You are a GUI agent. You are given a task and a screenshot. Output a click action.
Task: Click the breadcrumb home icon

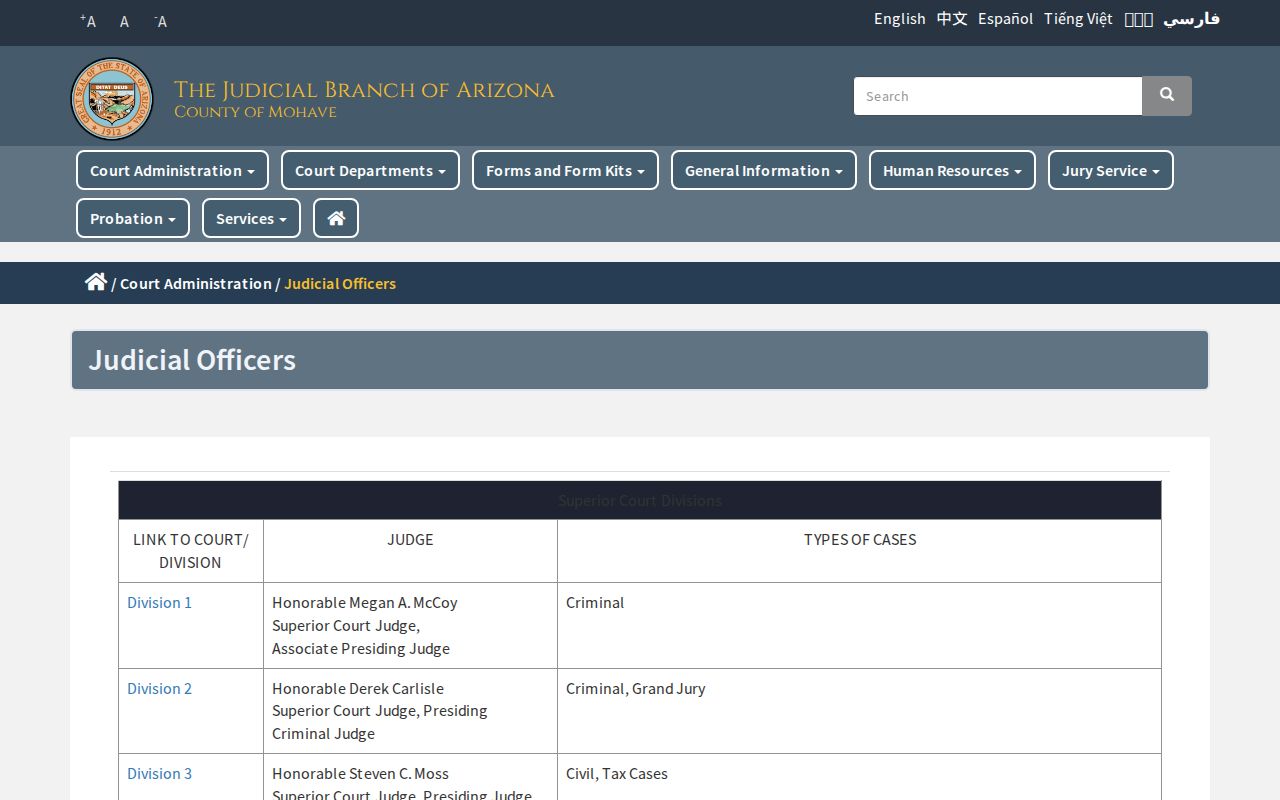96,282
